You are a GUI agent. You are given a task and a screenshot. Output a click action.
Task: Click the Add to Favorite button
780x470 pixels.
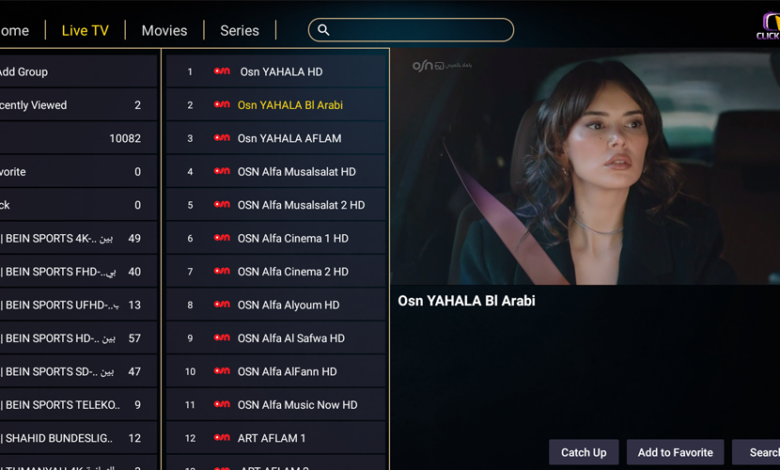(x=675, y=452)
